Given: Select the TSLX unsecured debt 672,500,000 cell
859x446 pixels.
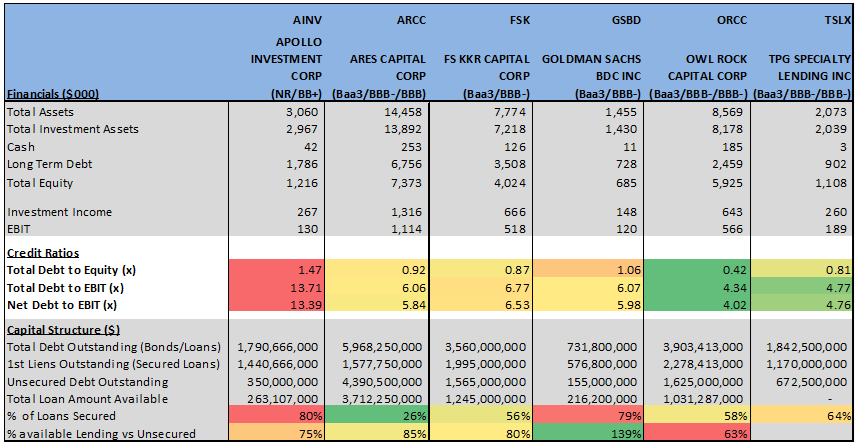Looking at the screenshot, I should (811, 382).
